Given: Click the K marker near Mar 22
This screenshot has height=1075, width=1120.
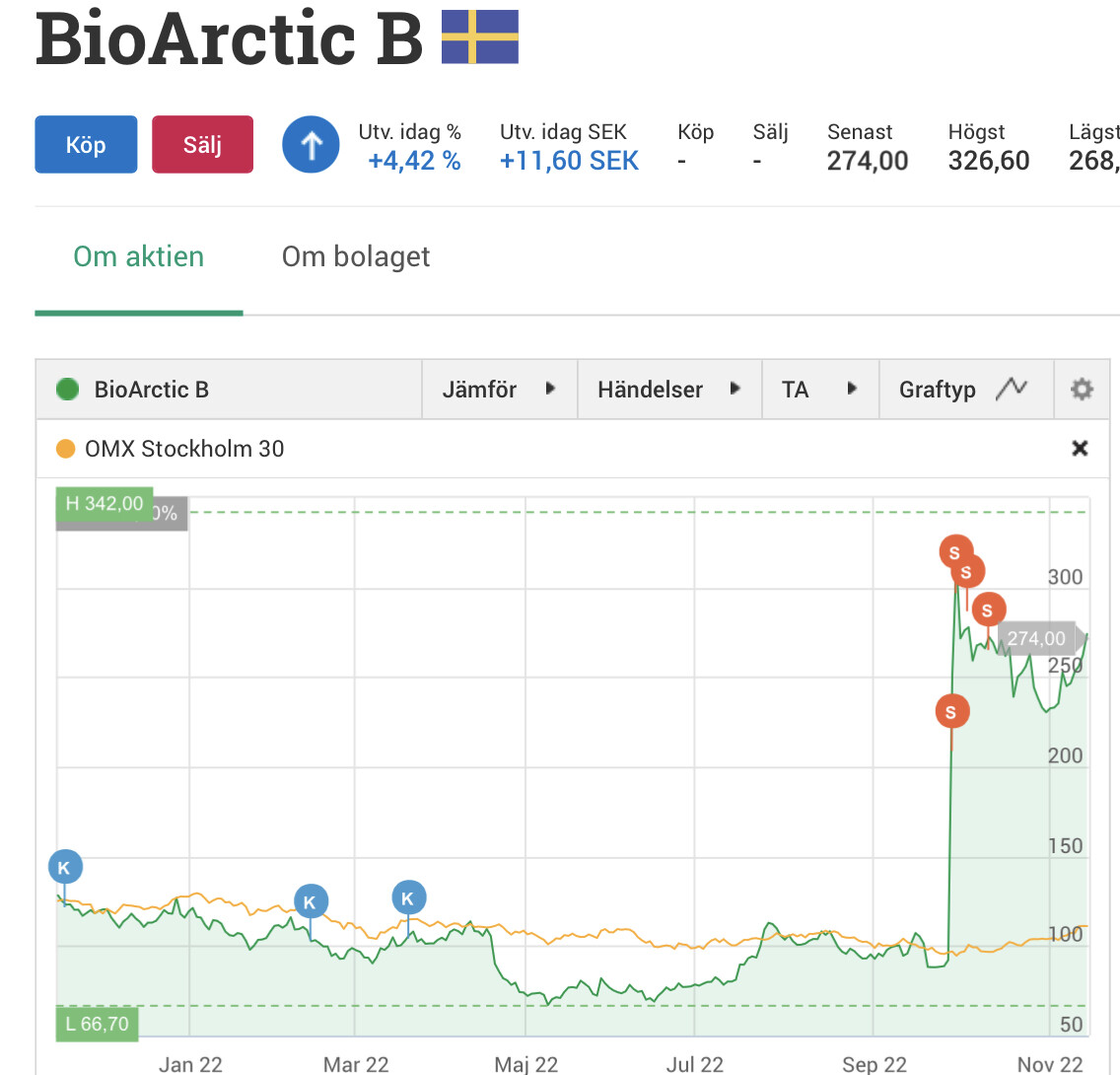Looking at the screenshot, I should [311, 901].
